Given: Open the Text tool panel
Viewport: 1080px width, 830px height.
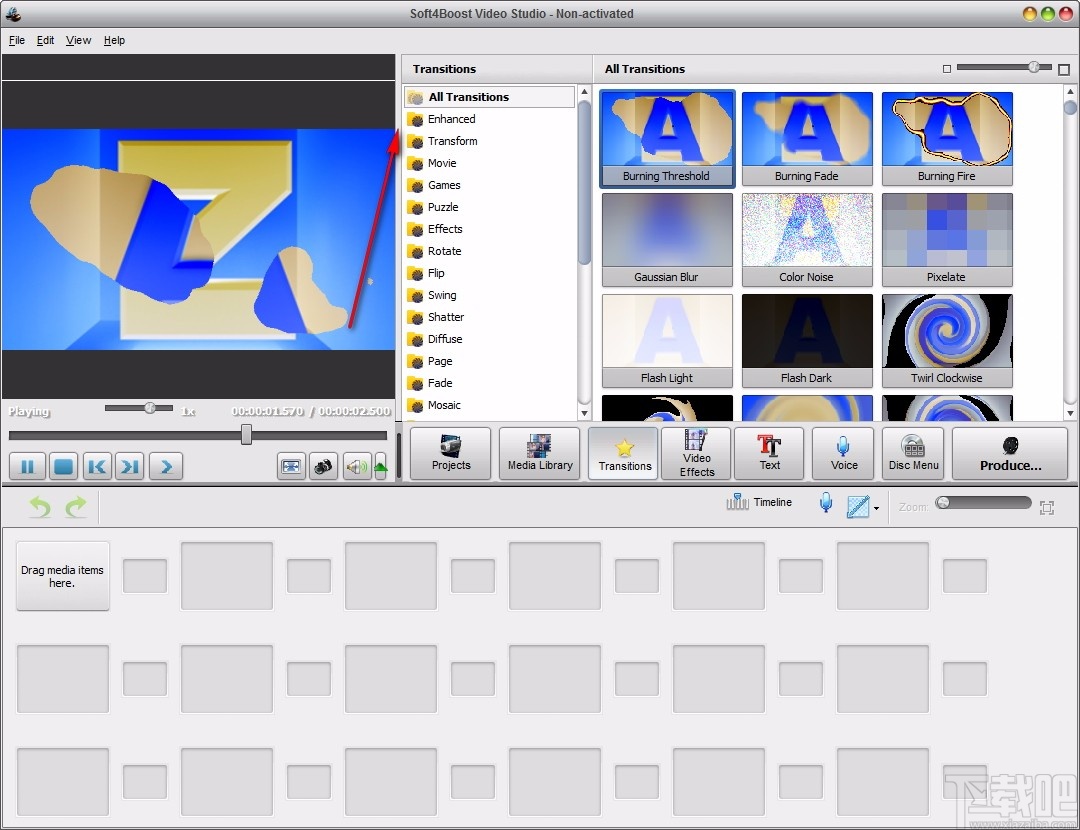Looking at the screenshot, I should pos(769,453).
